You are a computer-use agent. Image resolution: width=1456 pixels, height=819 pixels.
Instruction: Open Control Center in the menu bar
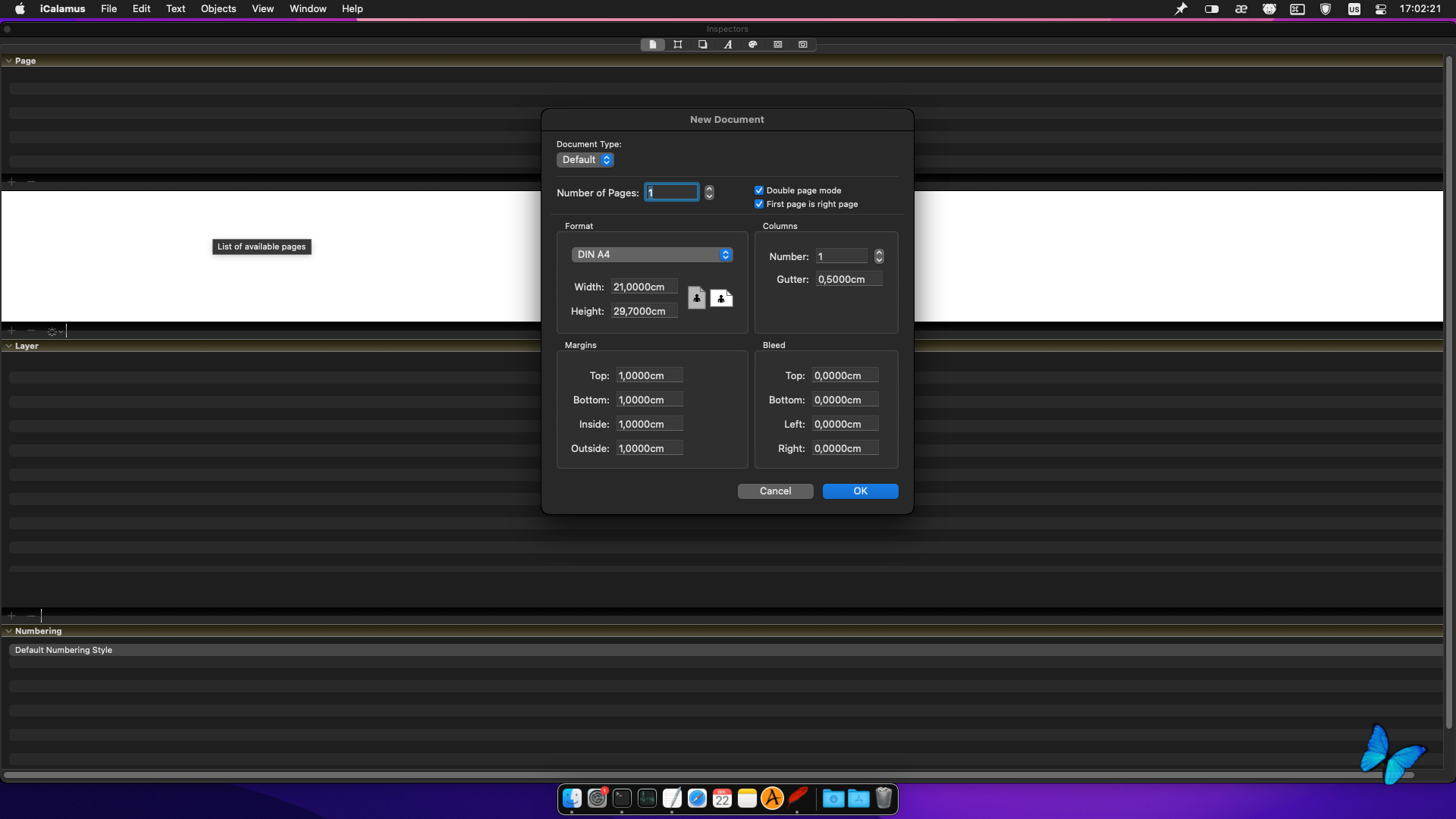(x=1381, y=9)
